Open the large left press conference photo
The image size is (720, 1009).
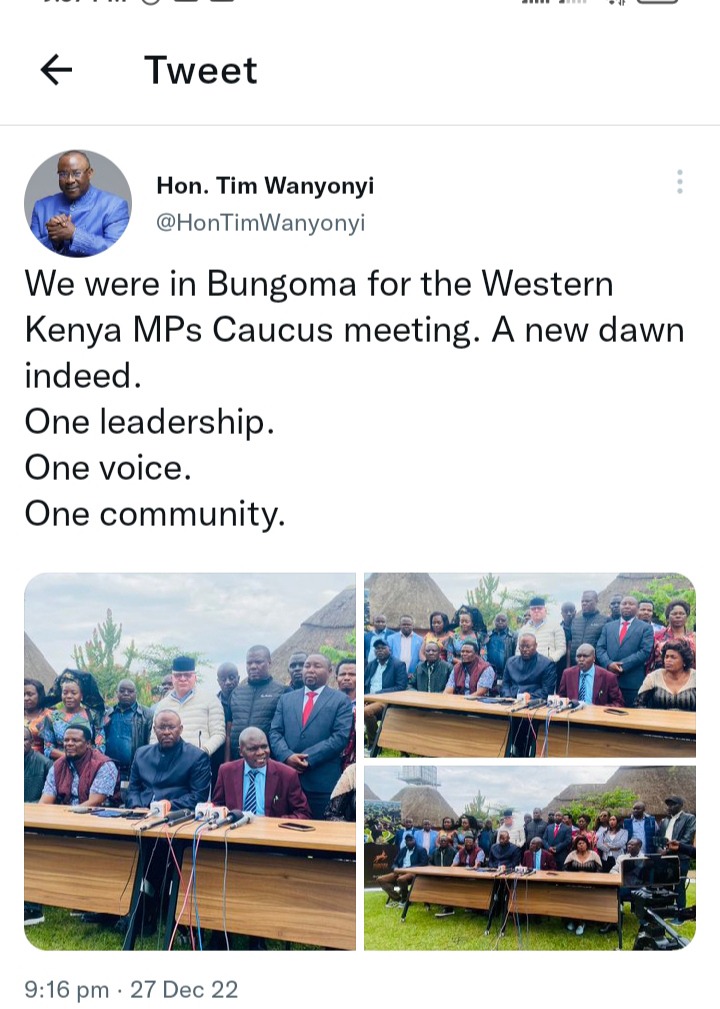pyautogui.click(x=190, y=761)
